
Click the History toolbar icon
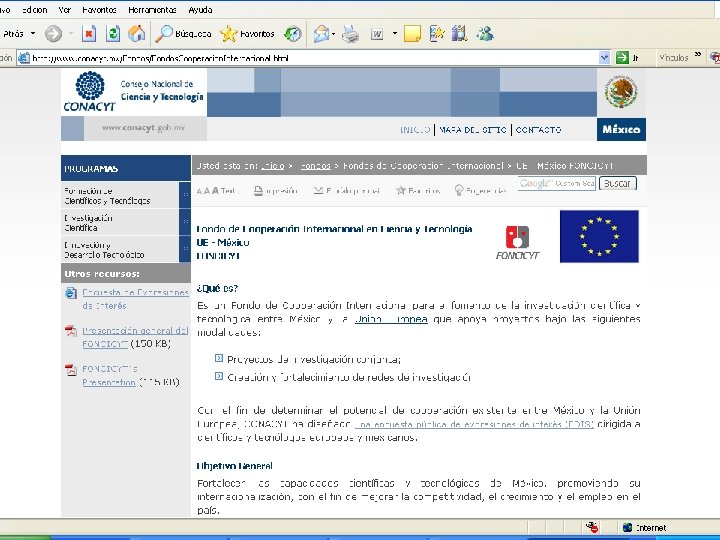click(292, 34)
